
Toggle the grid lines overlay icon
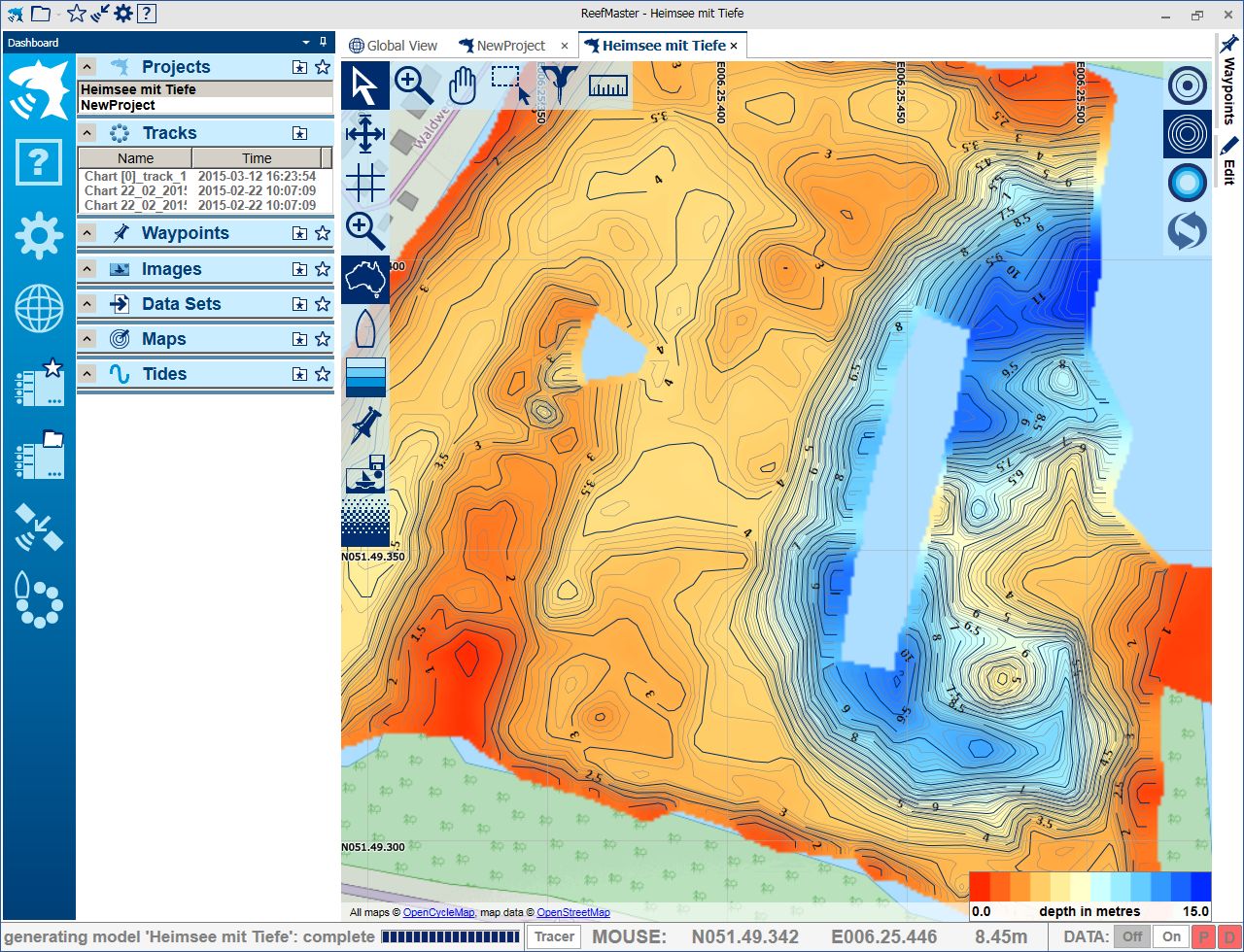(x=365, y=182)
